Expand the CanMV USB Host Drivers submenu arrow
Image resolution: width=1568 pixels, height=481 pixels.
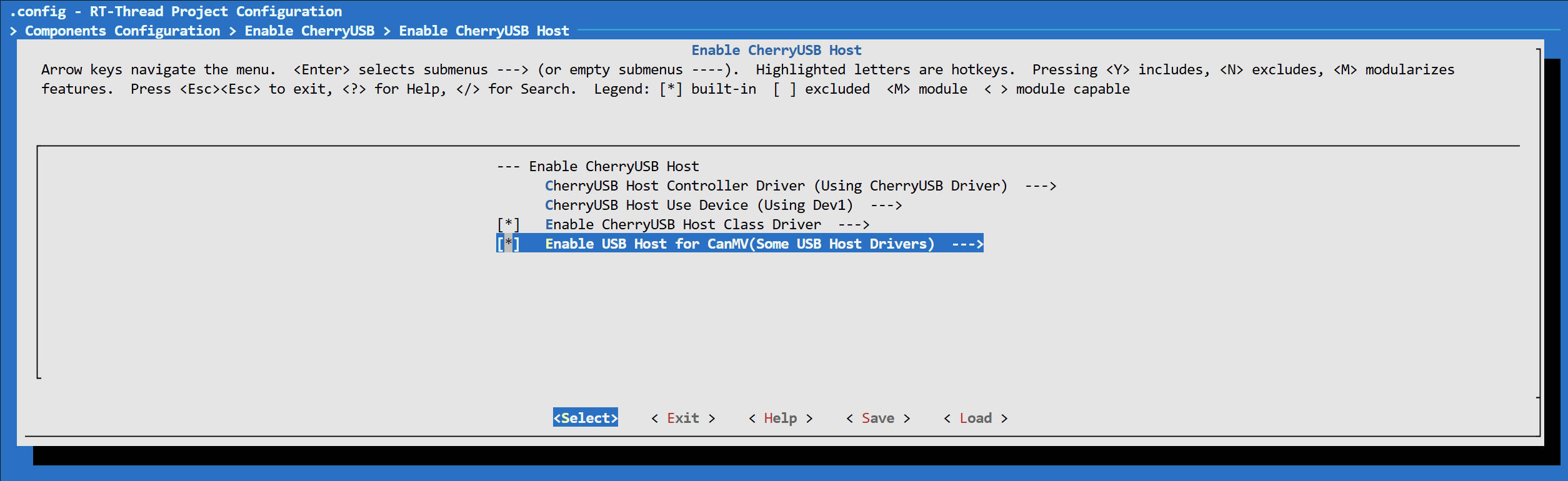click(x=967, y=244)
